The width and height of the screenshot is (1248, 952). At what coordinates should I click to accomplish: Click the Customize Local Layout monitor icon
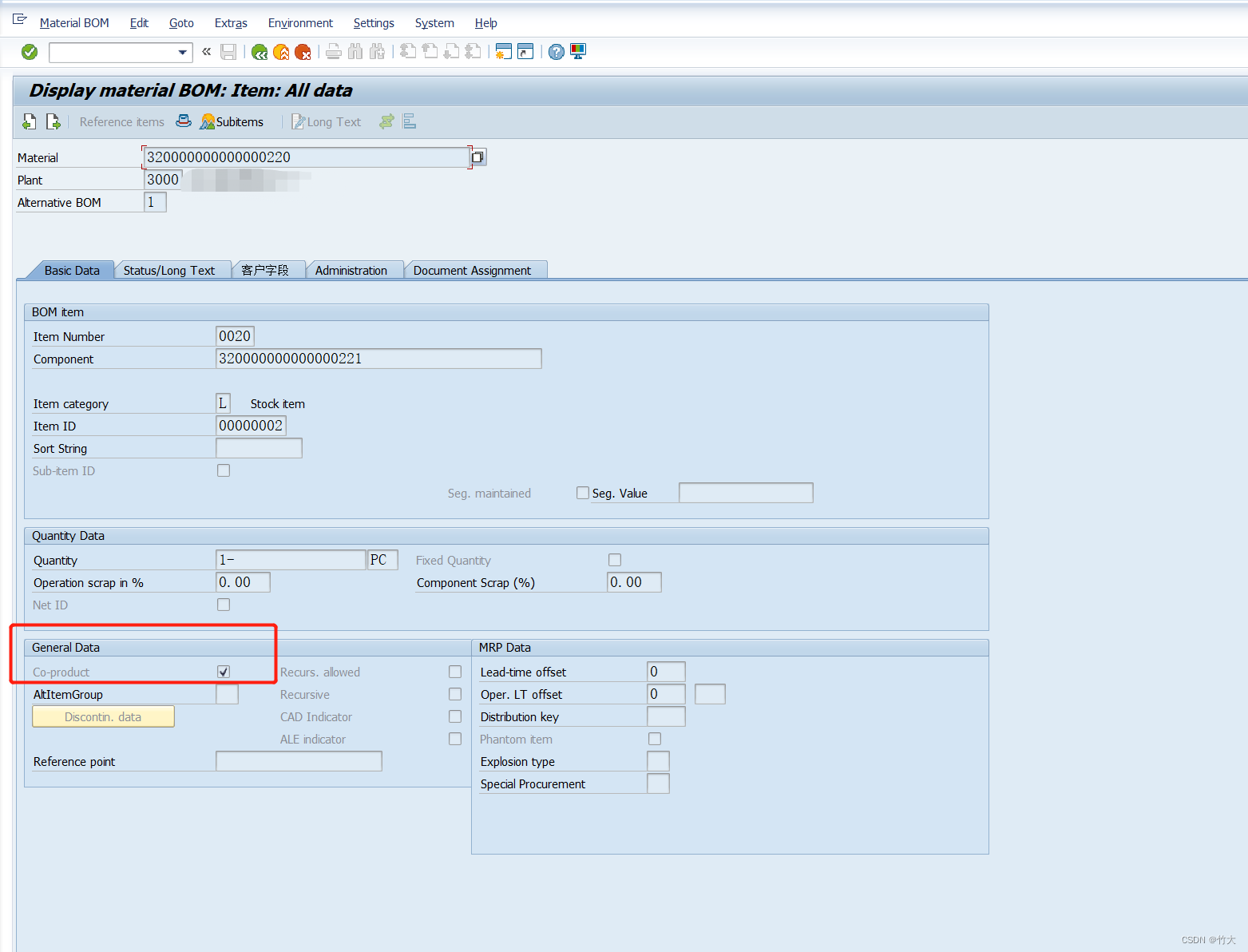[578, 52]
